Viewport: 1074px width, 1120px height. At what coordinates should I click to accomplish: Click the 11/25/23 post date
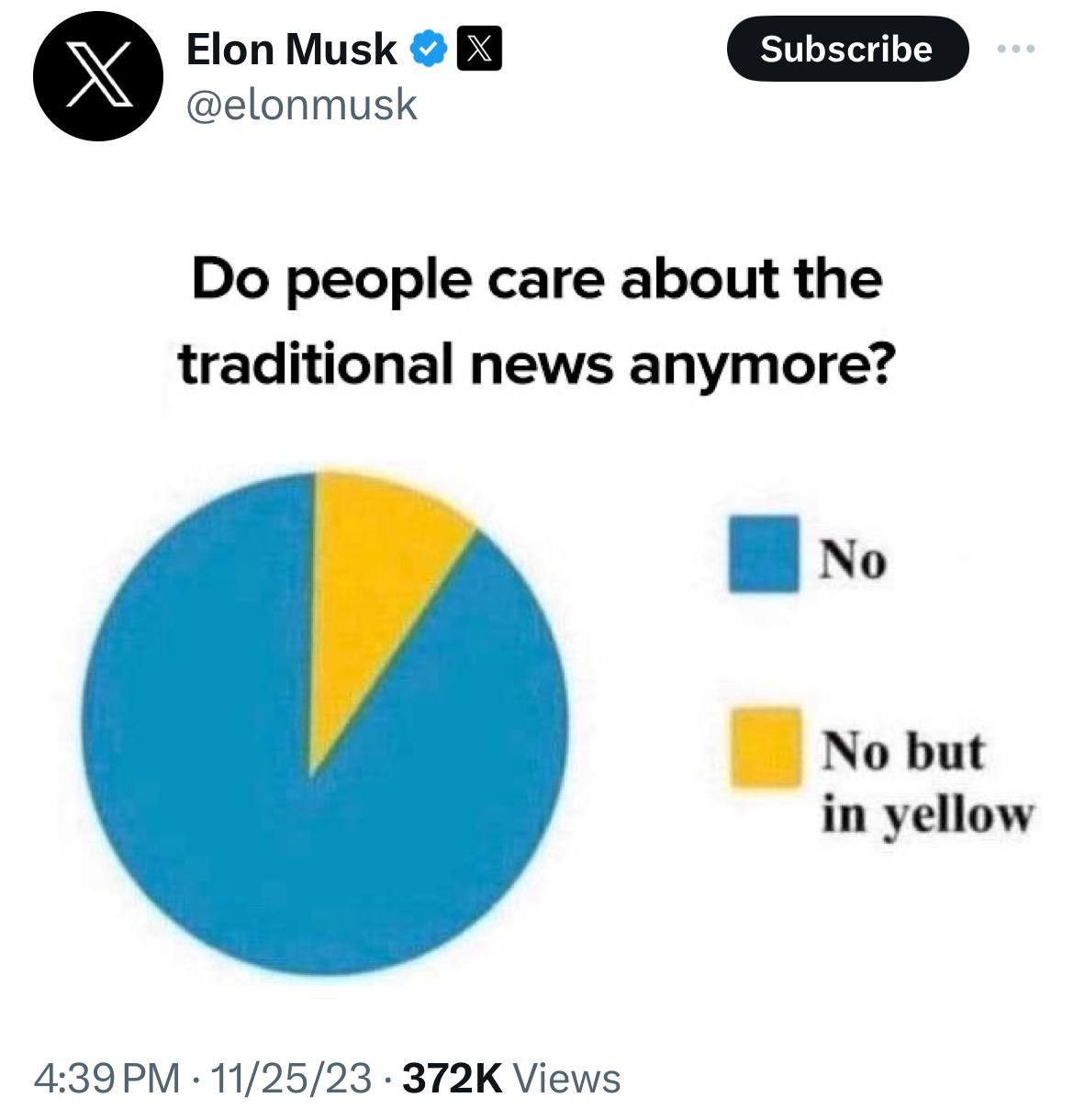point(291,1078)
